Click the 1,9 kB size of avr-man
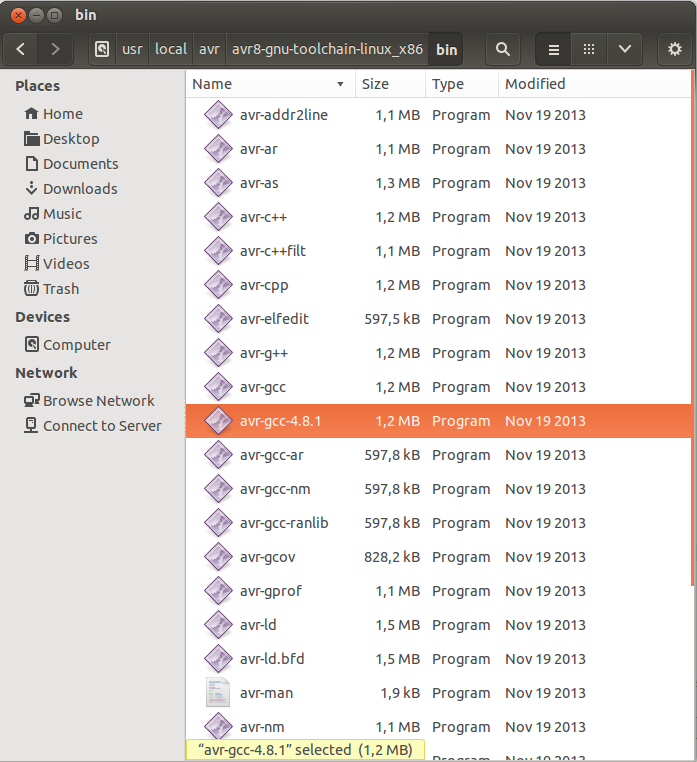Viewport: 697px width, 762px height. click(400, 693)
